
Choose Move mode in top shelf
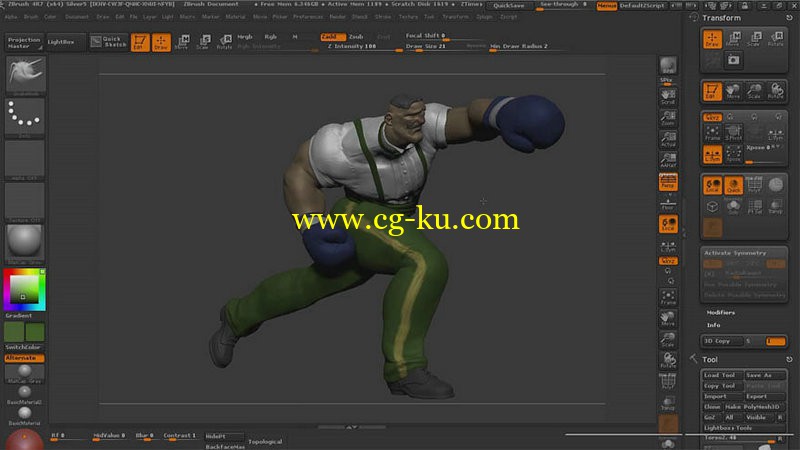182,42
